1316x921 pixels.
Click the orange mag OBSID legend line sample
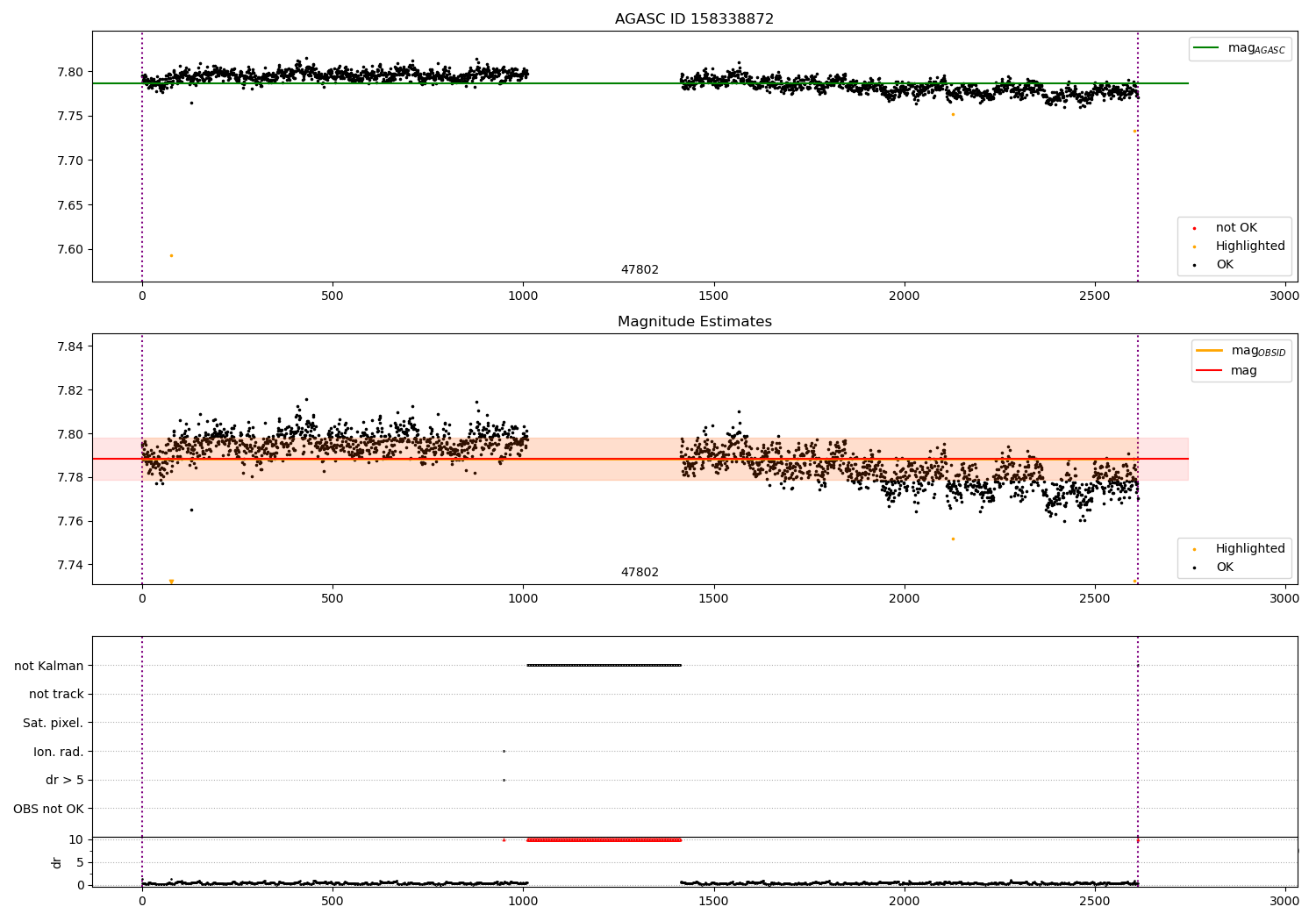[1209, 351]
